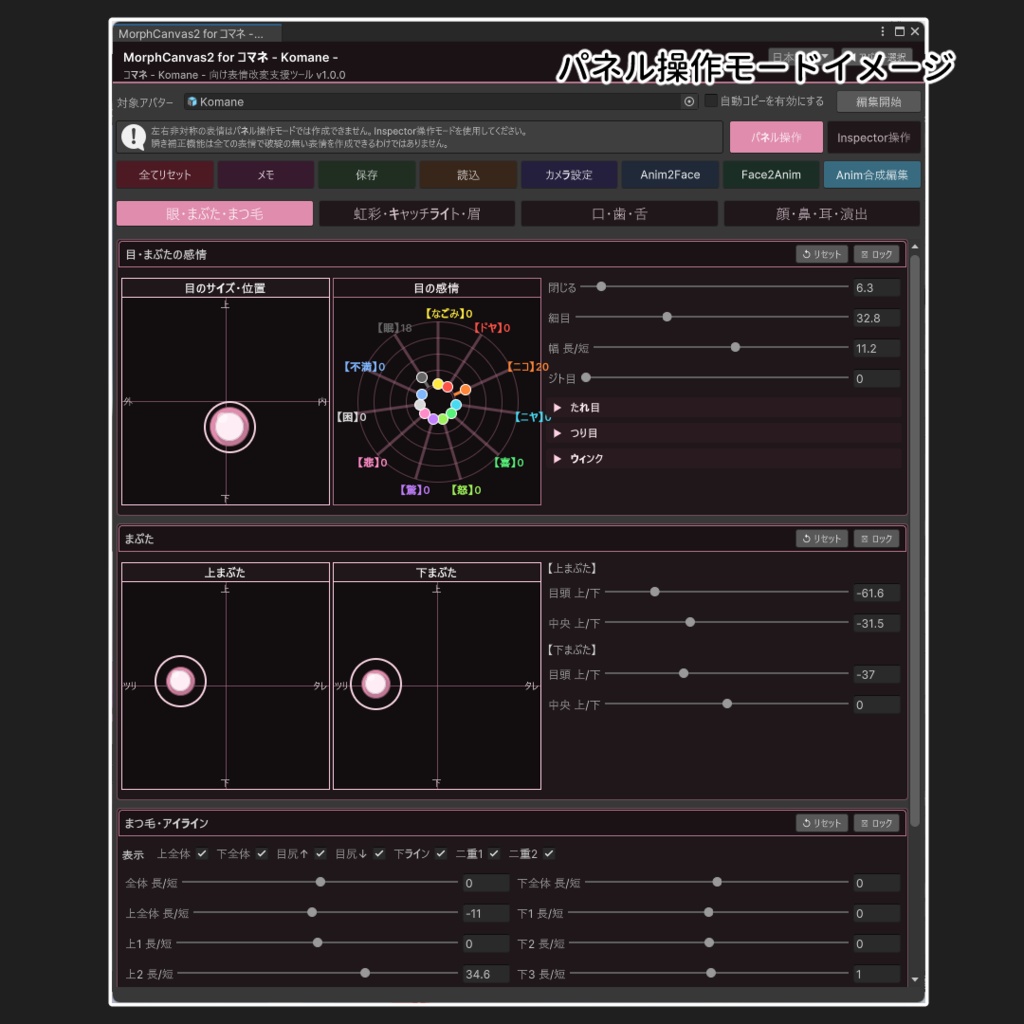Click the avatar object picker circle icon
1024x1024 pixels.
tap(689, 101)
